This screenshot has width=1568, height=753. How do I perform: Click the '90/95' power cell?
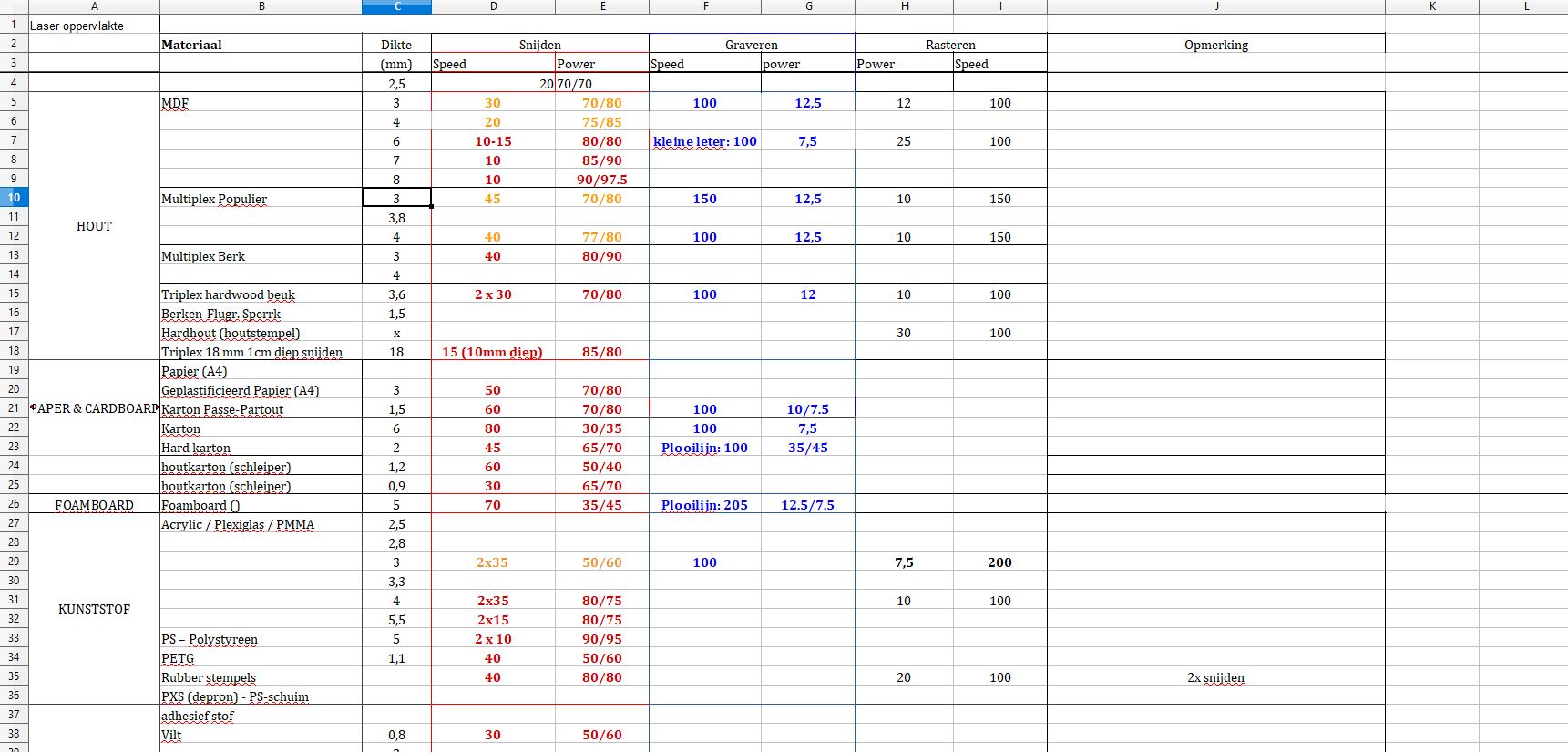point(602,639)
